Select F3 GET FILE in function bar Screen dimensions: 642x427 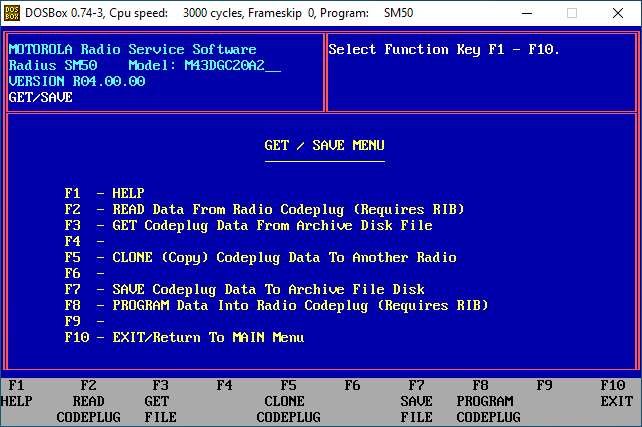pyautogui.click(x=160, y=401)
